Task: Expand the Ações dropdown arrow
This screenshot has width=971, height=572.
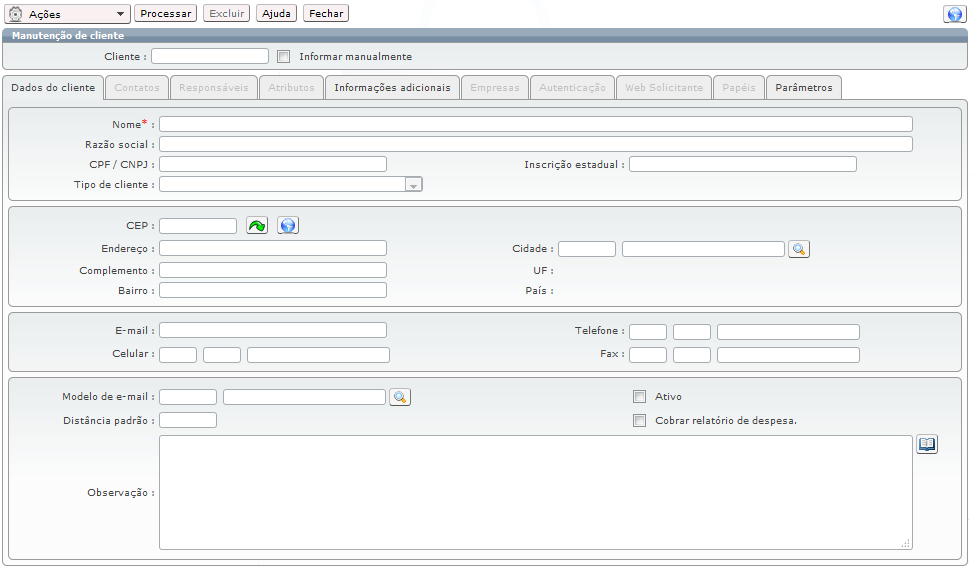Action: click(121, 14)
